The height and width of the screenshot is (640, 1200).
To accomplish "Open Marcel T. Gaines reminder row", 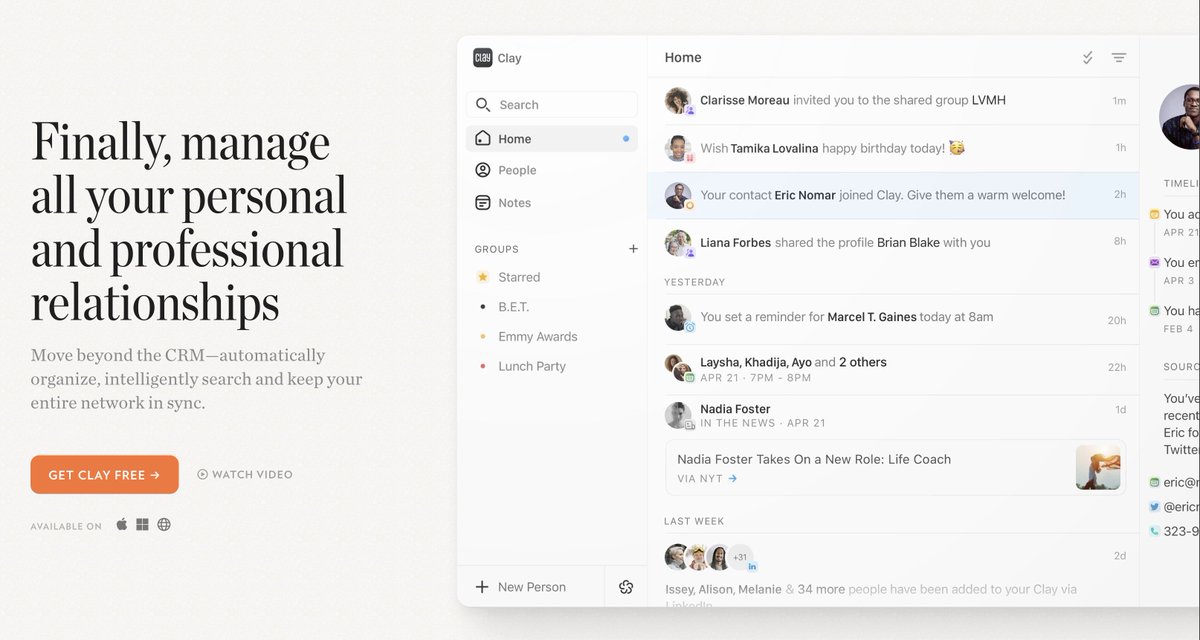I will click(x=895, y=318).
